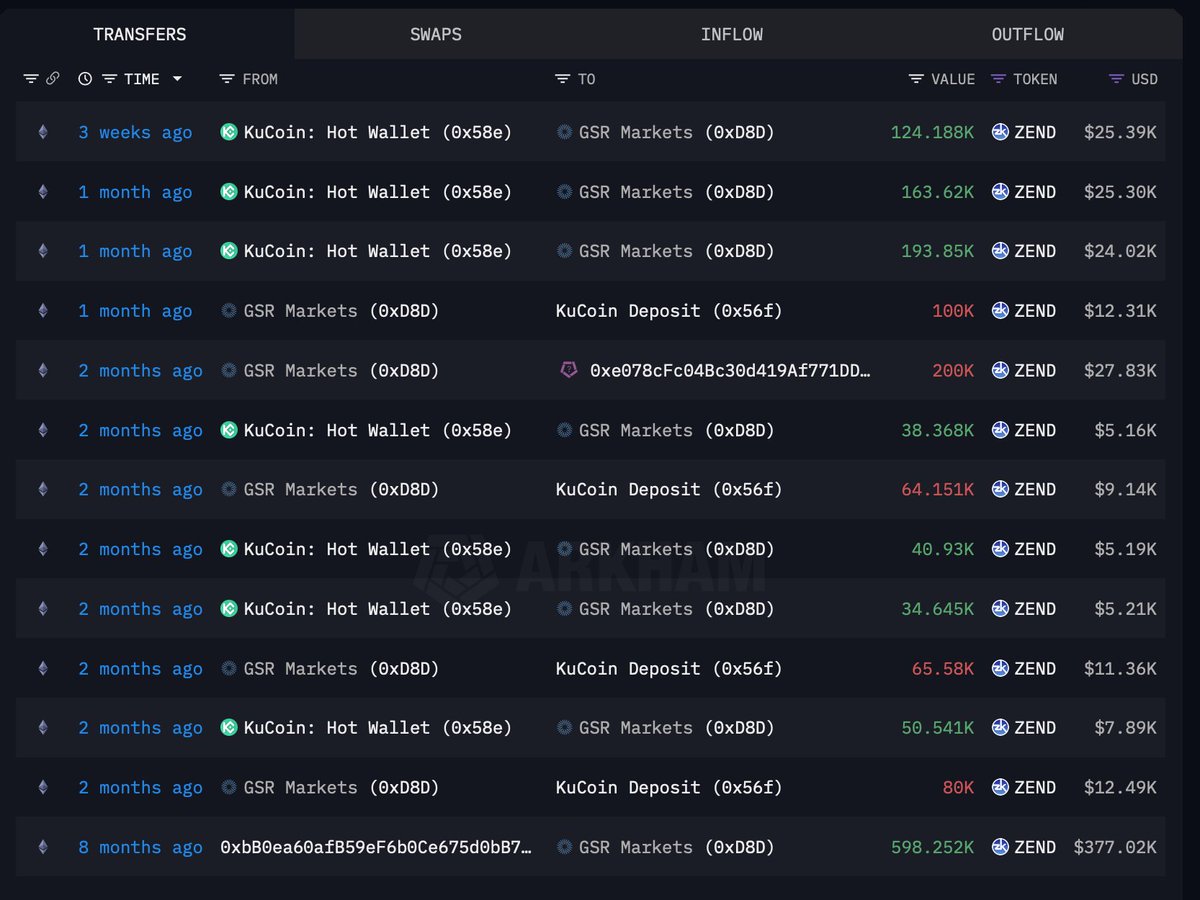Viewport: 1200px width, 900px height.
Task: Click the GSR Markets icon in the 598.252K row
Action: [565, 847]
